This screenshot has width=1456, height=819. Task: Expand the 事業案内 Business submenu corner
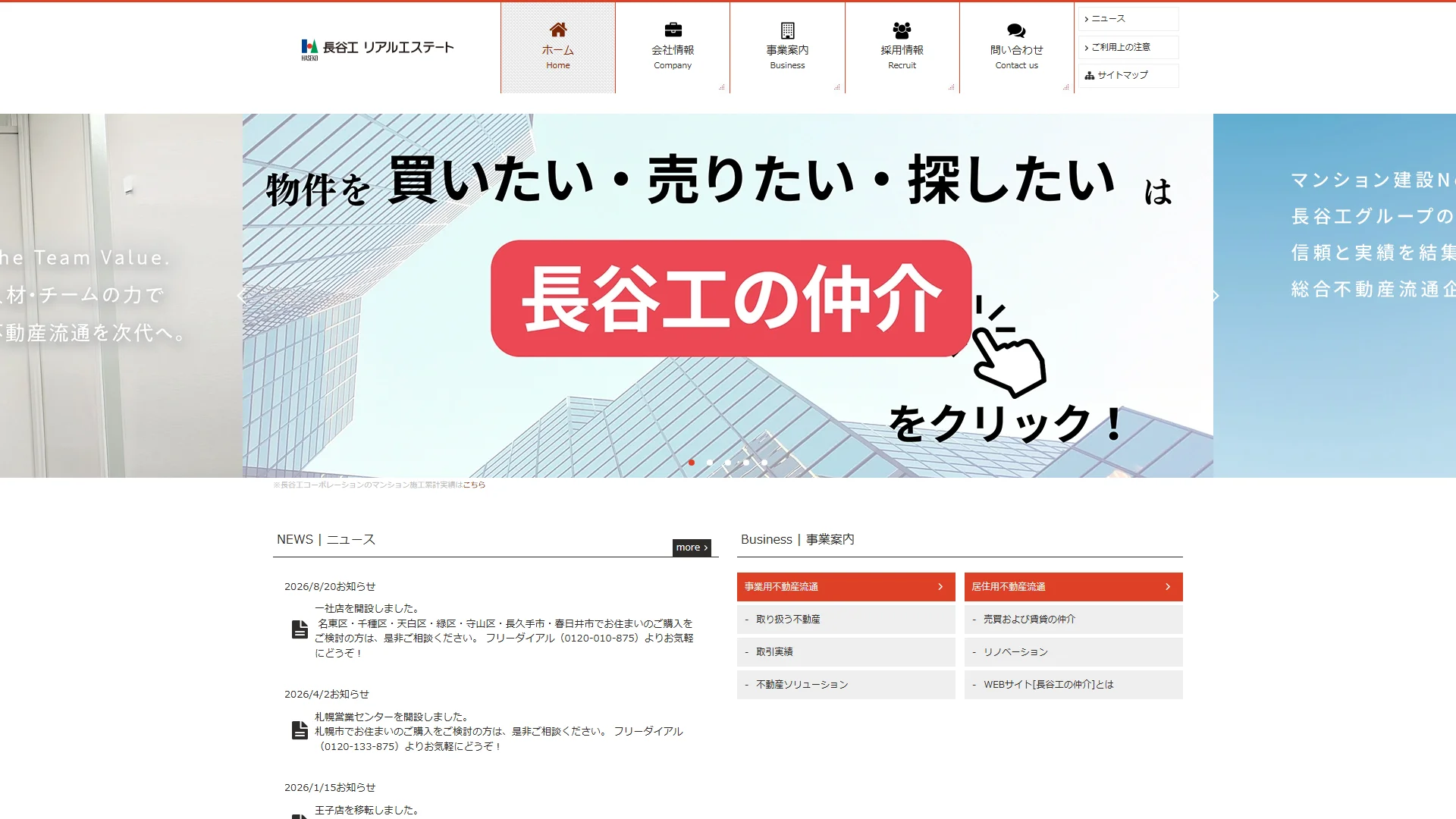836,87
